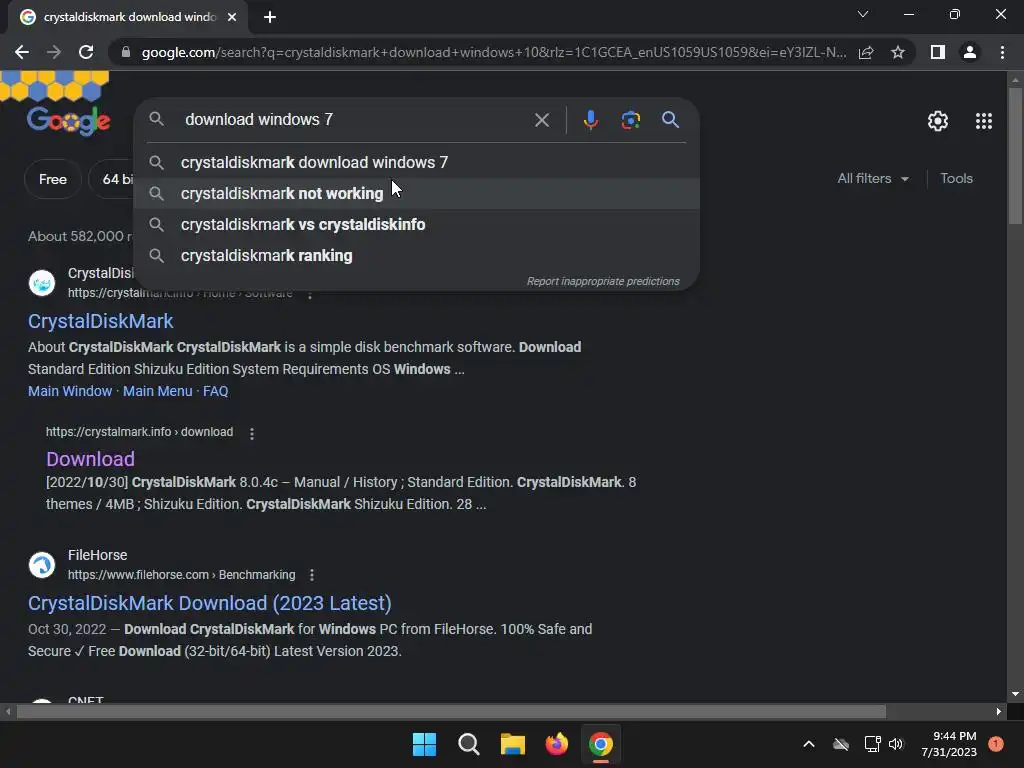1024x768 pixels.
Task: Click the scroll down arrow
Action: 1015,694
